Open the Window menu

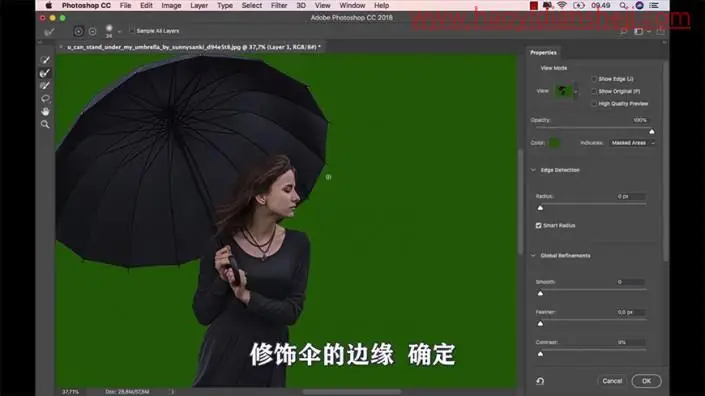point(352,5)
